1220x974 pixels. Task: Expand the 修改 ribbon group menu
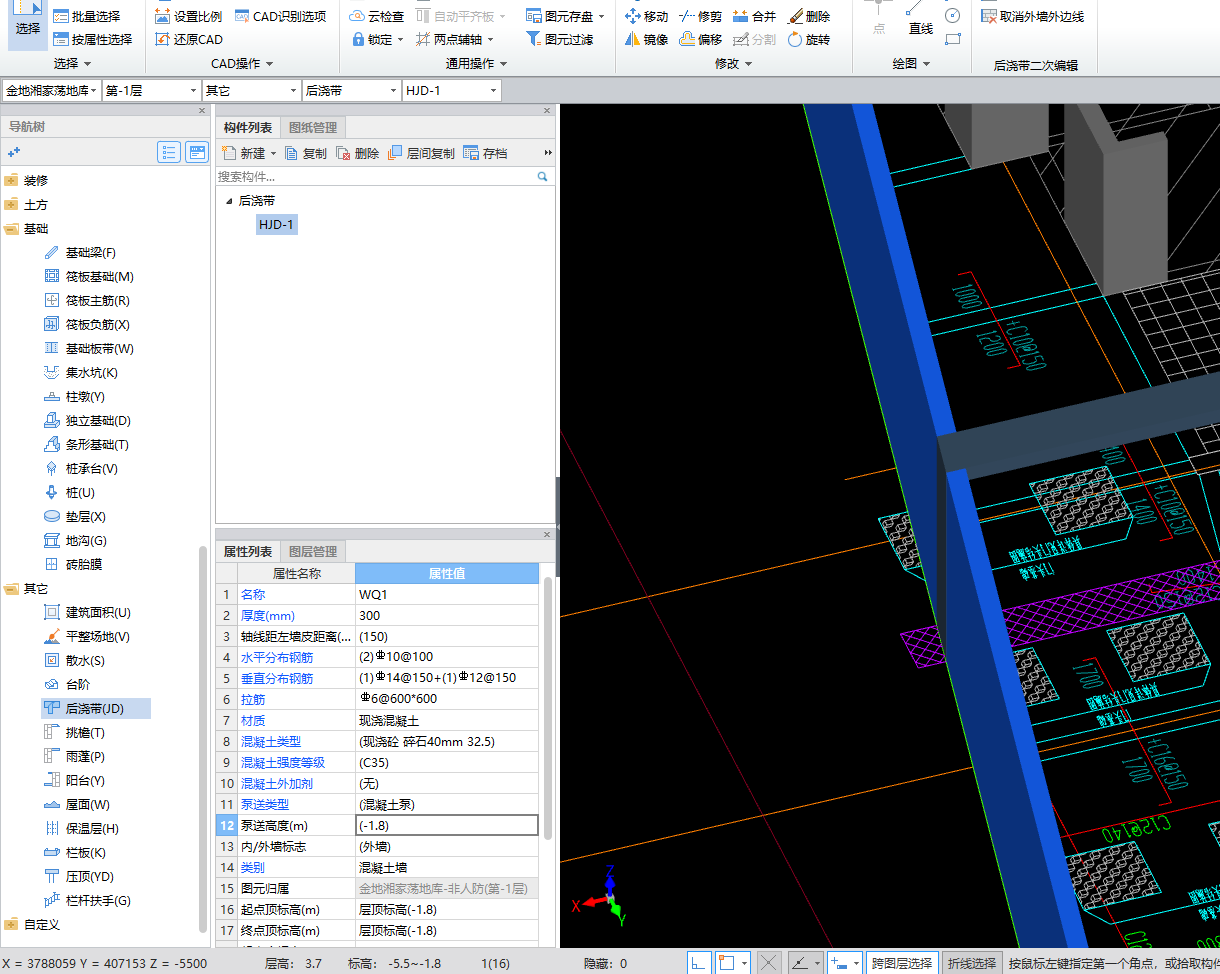733,64
